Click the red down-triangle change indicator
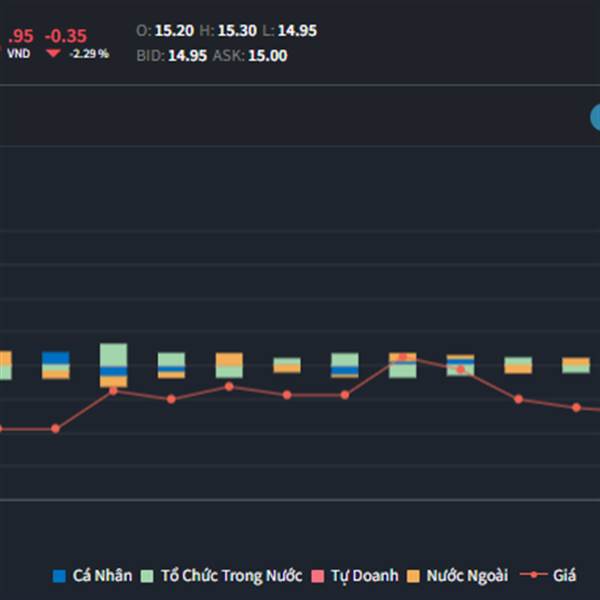The width and height of the screenshot is (600, 600). click(x=53, y=53)
